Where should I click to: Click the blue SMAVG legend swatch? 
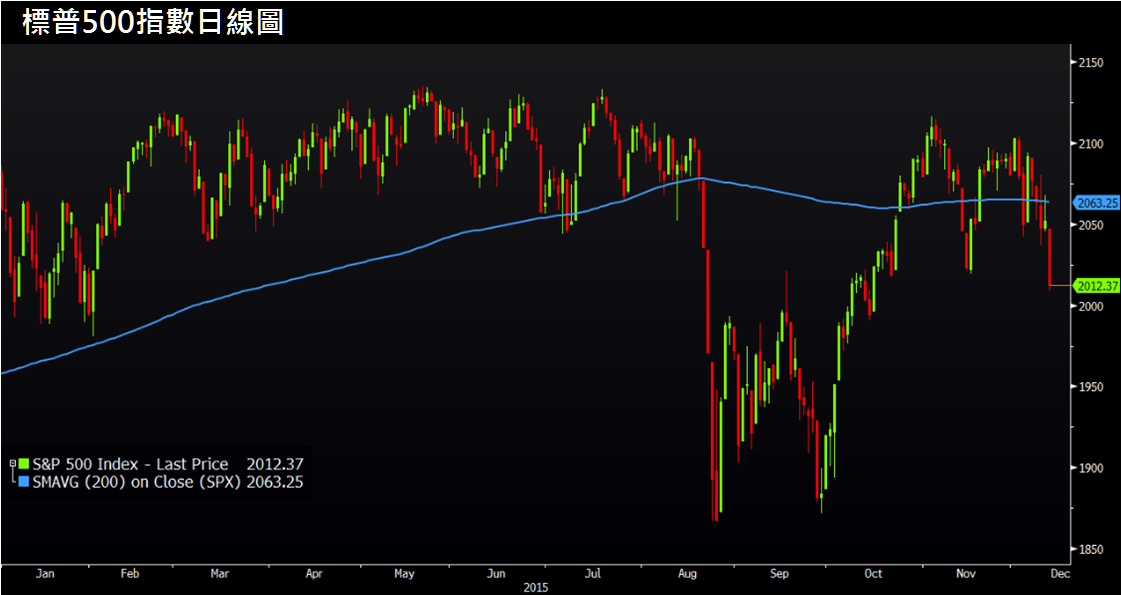click(24, 482)
